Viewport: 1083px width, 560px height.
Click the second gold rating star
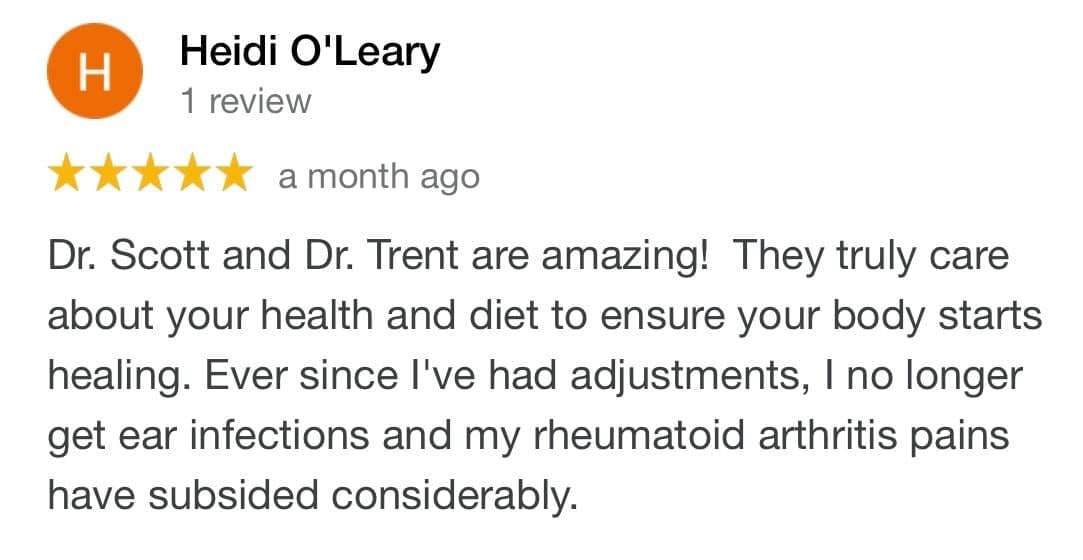tap(109, 176)
